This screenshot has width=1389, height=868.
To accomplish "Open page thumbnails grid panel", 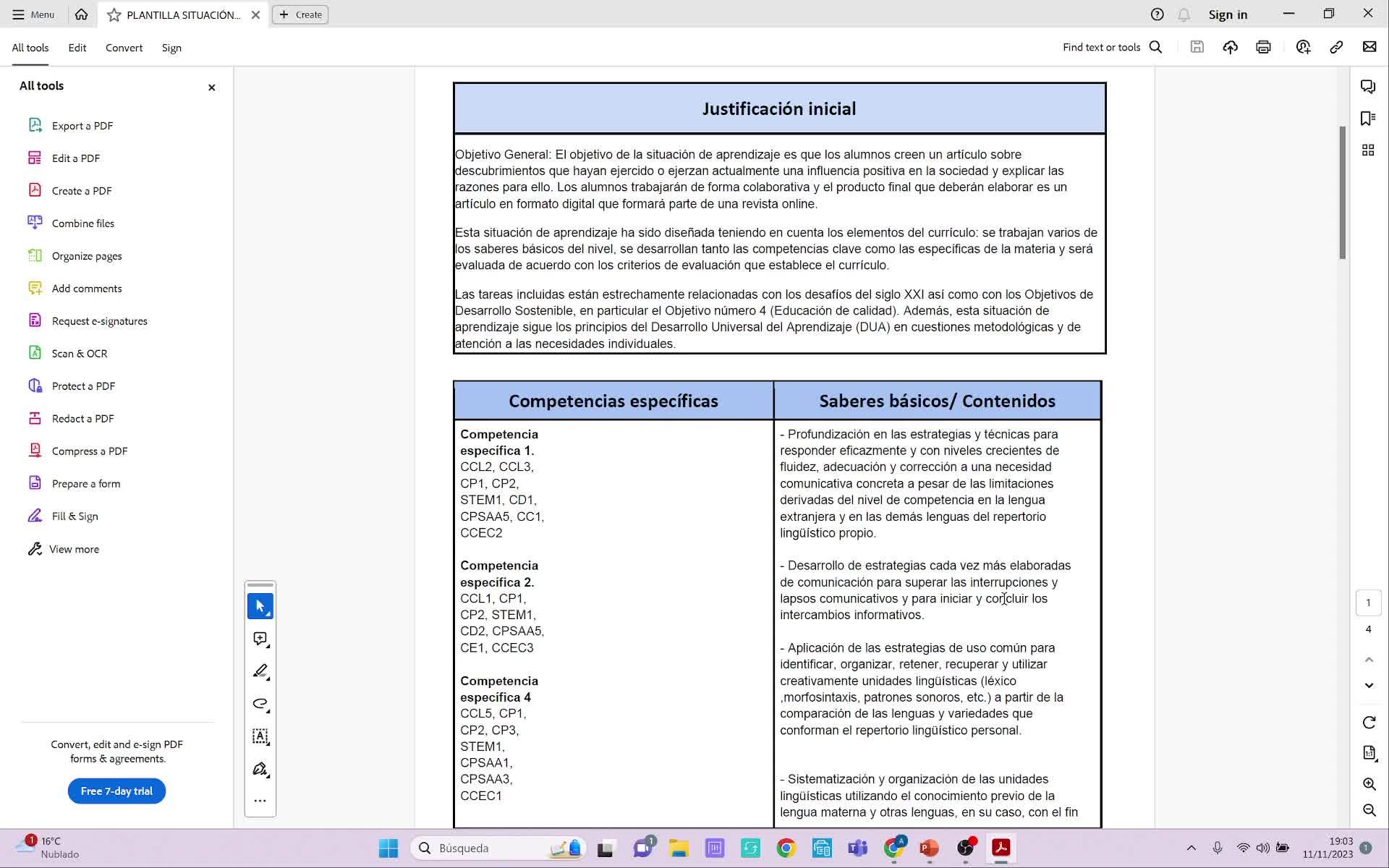I will [x=1368, y=150].
